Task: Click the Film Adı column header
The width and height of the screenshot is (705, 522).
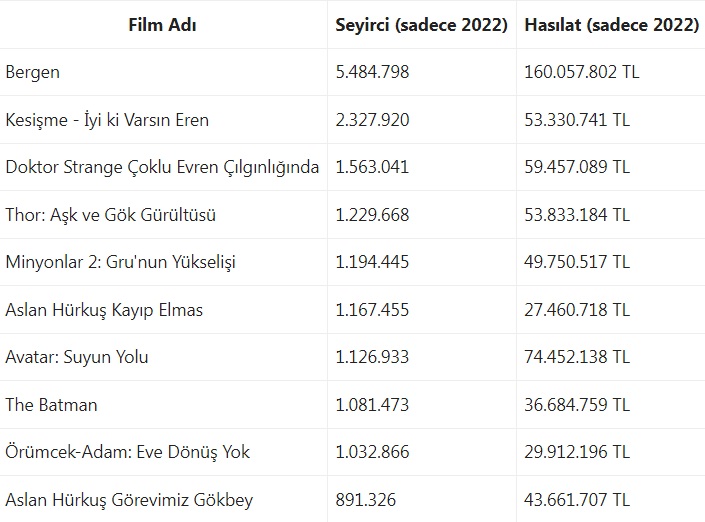Action: (x=162, y=25)
